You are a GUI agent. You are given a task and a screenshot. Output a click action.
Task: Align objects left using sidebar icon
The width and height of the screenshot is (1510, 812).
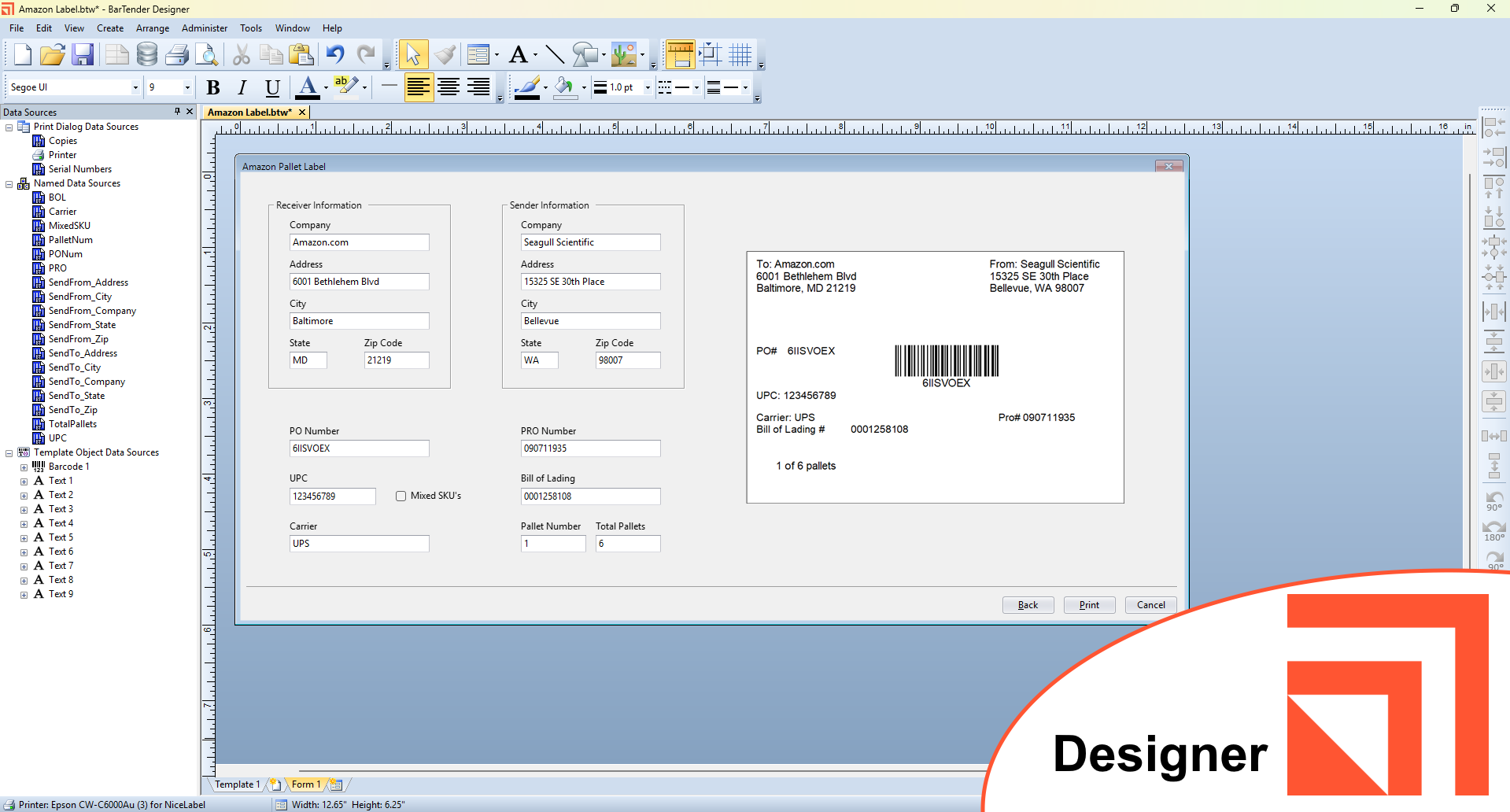pos(1493,127)
